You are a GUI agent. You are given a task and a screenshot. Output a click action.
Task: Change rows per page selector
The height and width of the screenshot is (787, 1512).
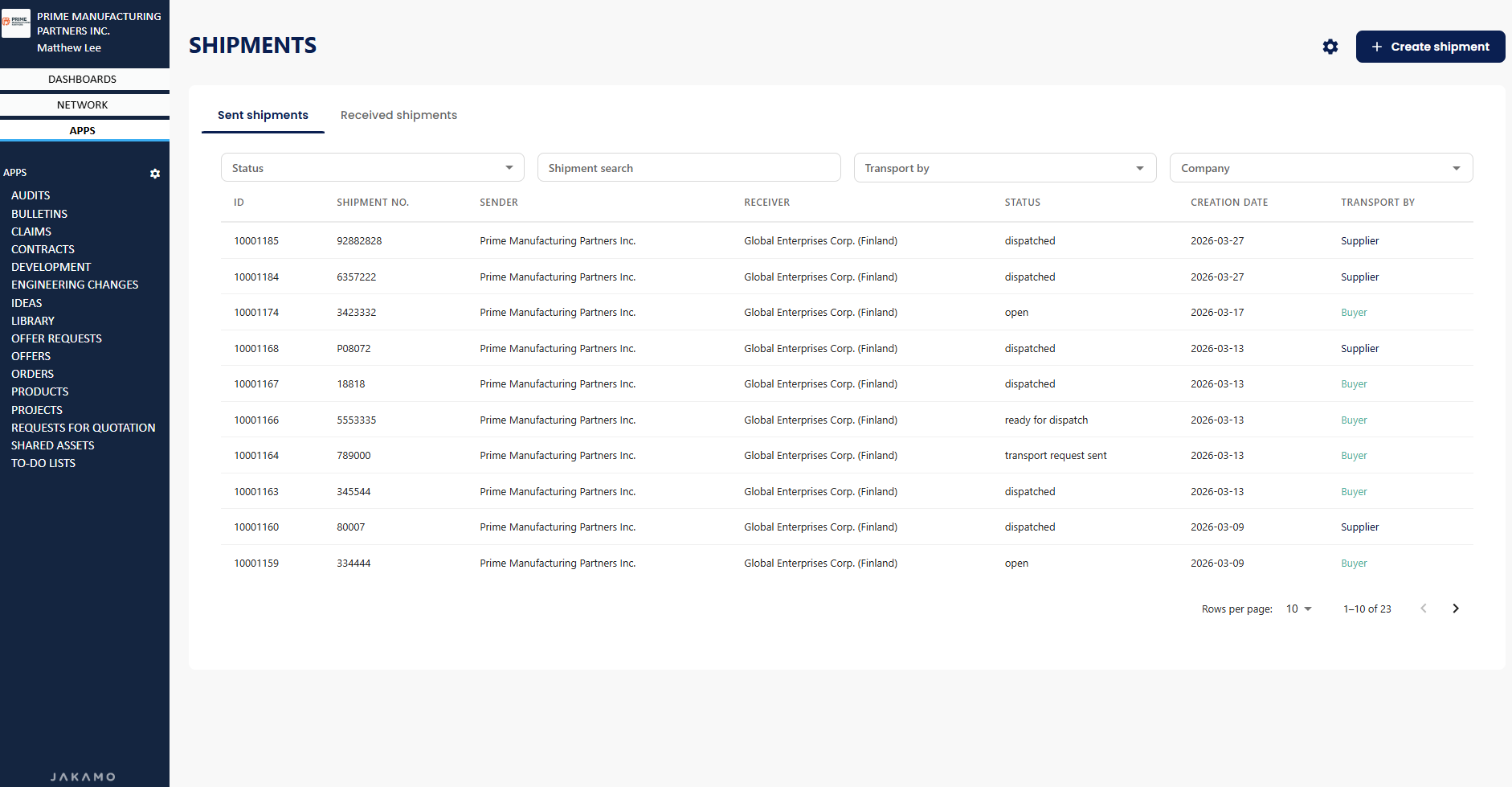click(1298, 609)
